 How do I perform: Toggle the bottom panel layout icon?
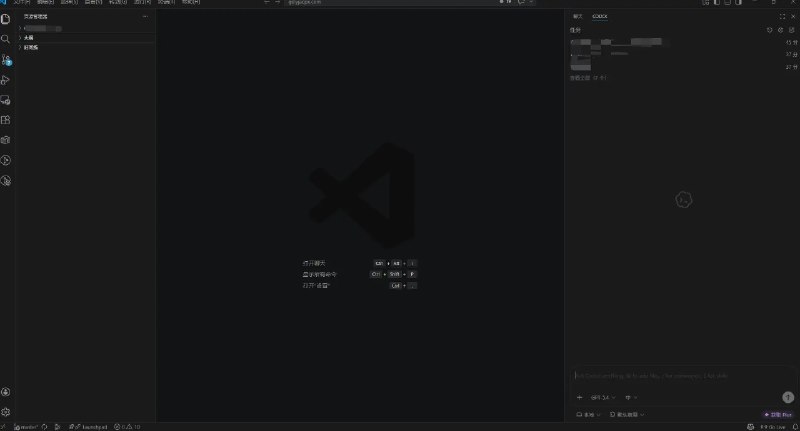(728, 2)
